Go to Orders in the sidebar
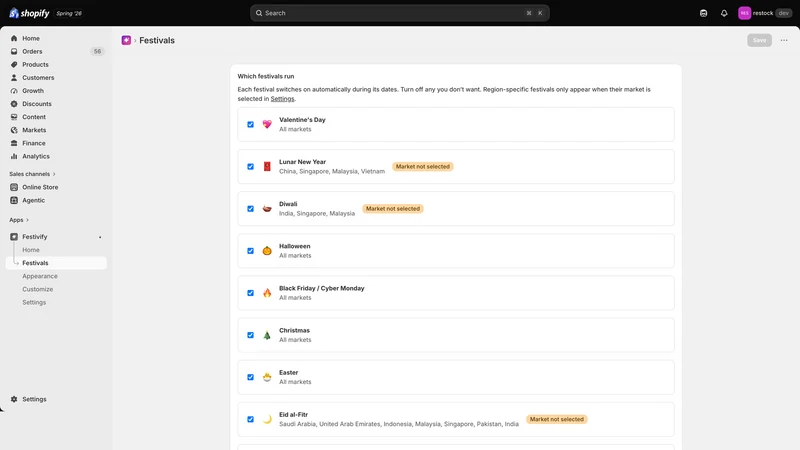This screenshot has width=800, height=450. click(32, 52)
